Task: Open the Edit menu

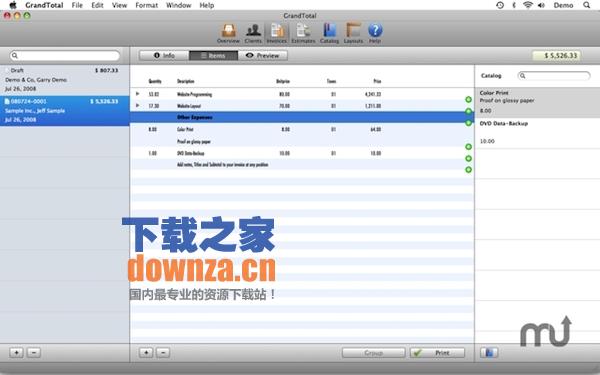Action: [x=97, y=5]
